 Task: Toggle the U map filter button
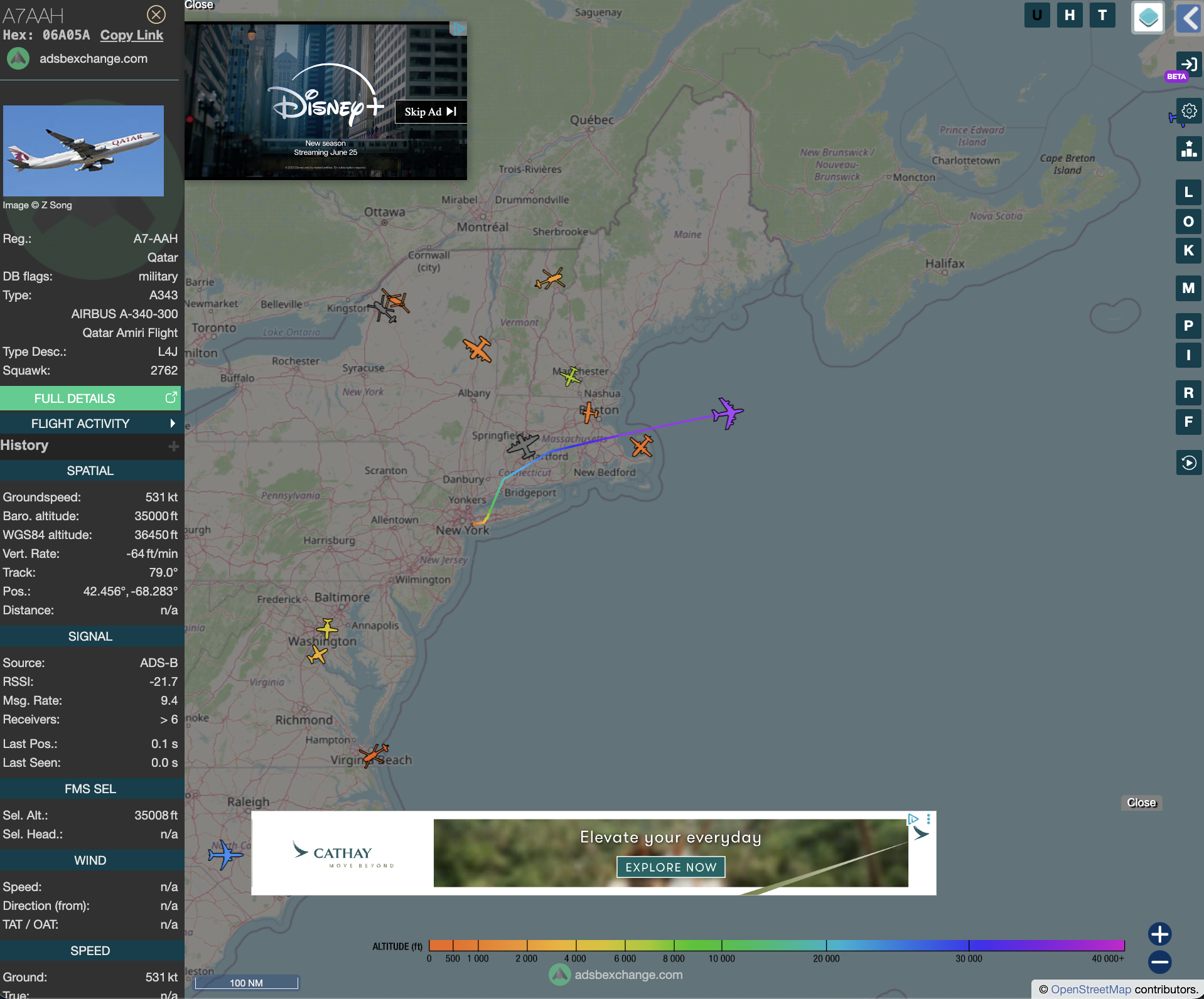click(x=1037, y=15)
